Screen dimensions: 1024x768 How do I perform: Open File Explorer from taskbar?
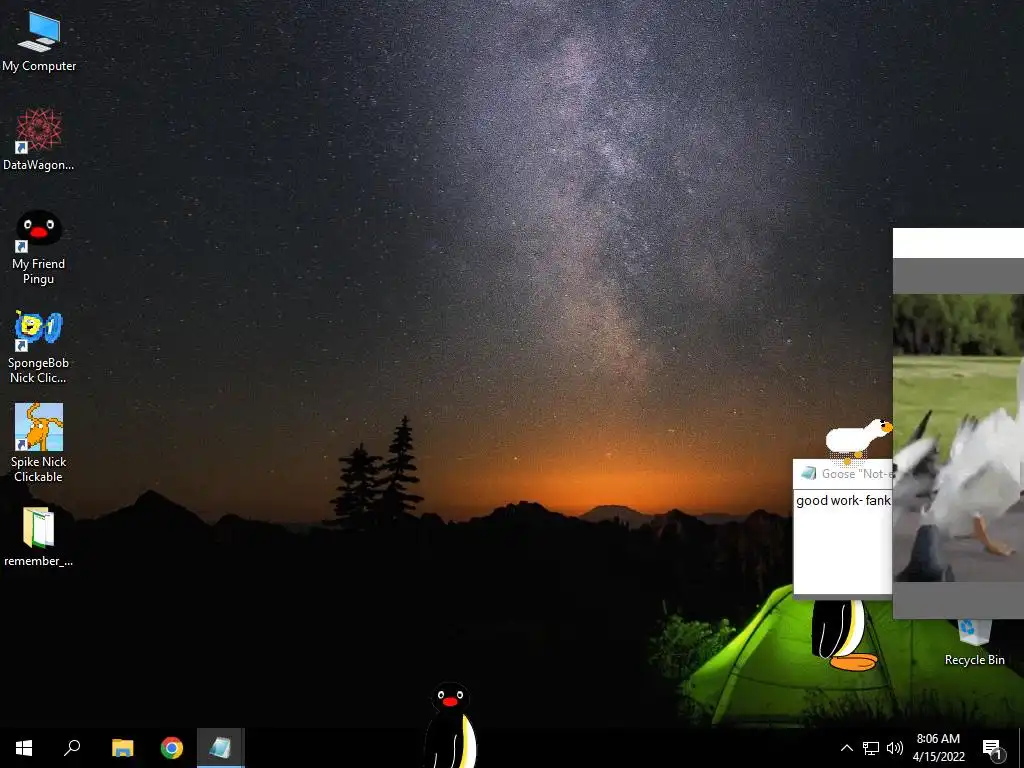[x=122, y=748]
